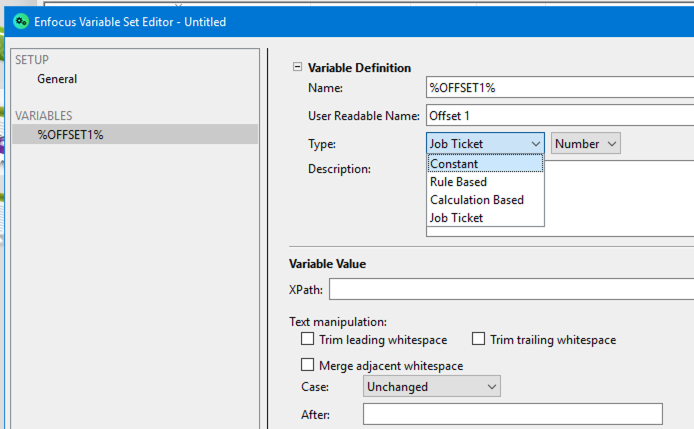Click the Name input field

[x=560, y=87]
